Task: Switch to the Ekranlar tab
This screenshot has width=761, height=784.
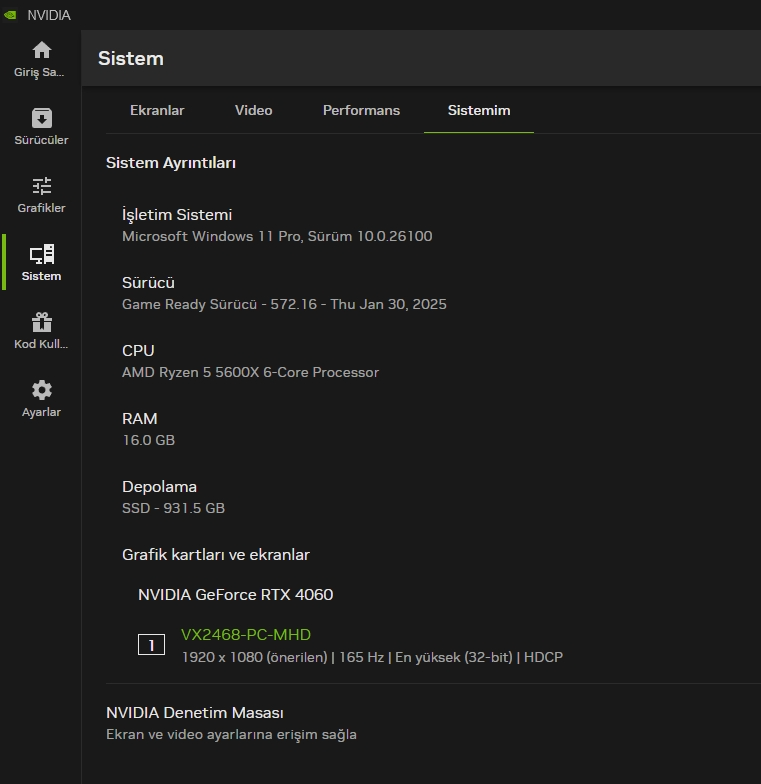Action: pos(157,110)
